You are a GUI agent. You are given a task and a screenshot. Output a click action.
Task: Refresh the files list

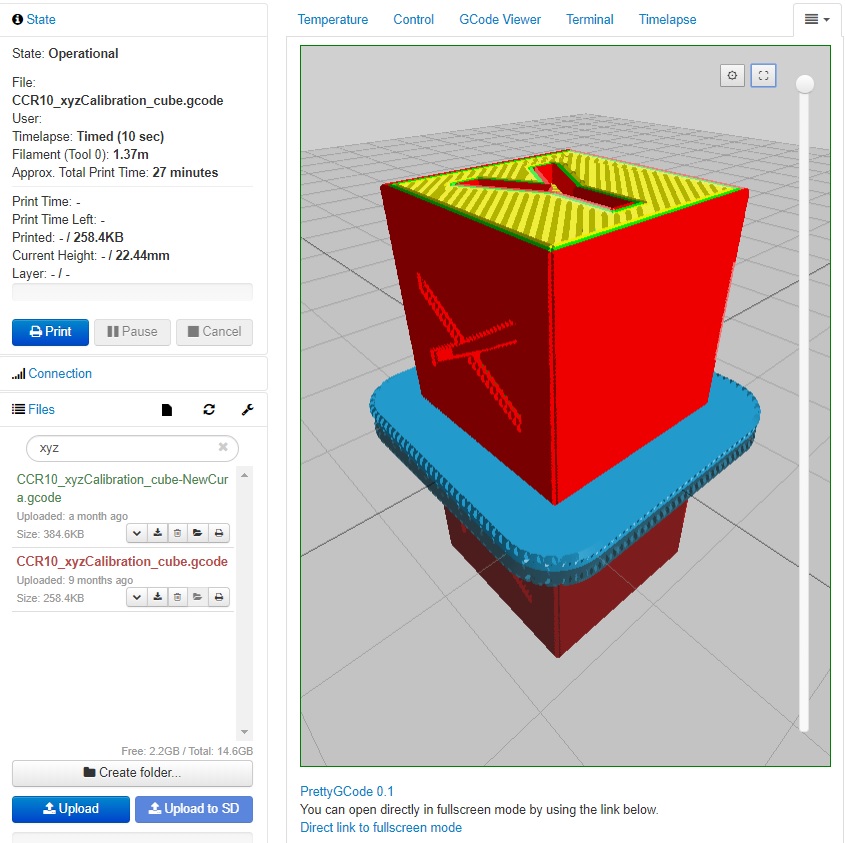208,409
